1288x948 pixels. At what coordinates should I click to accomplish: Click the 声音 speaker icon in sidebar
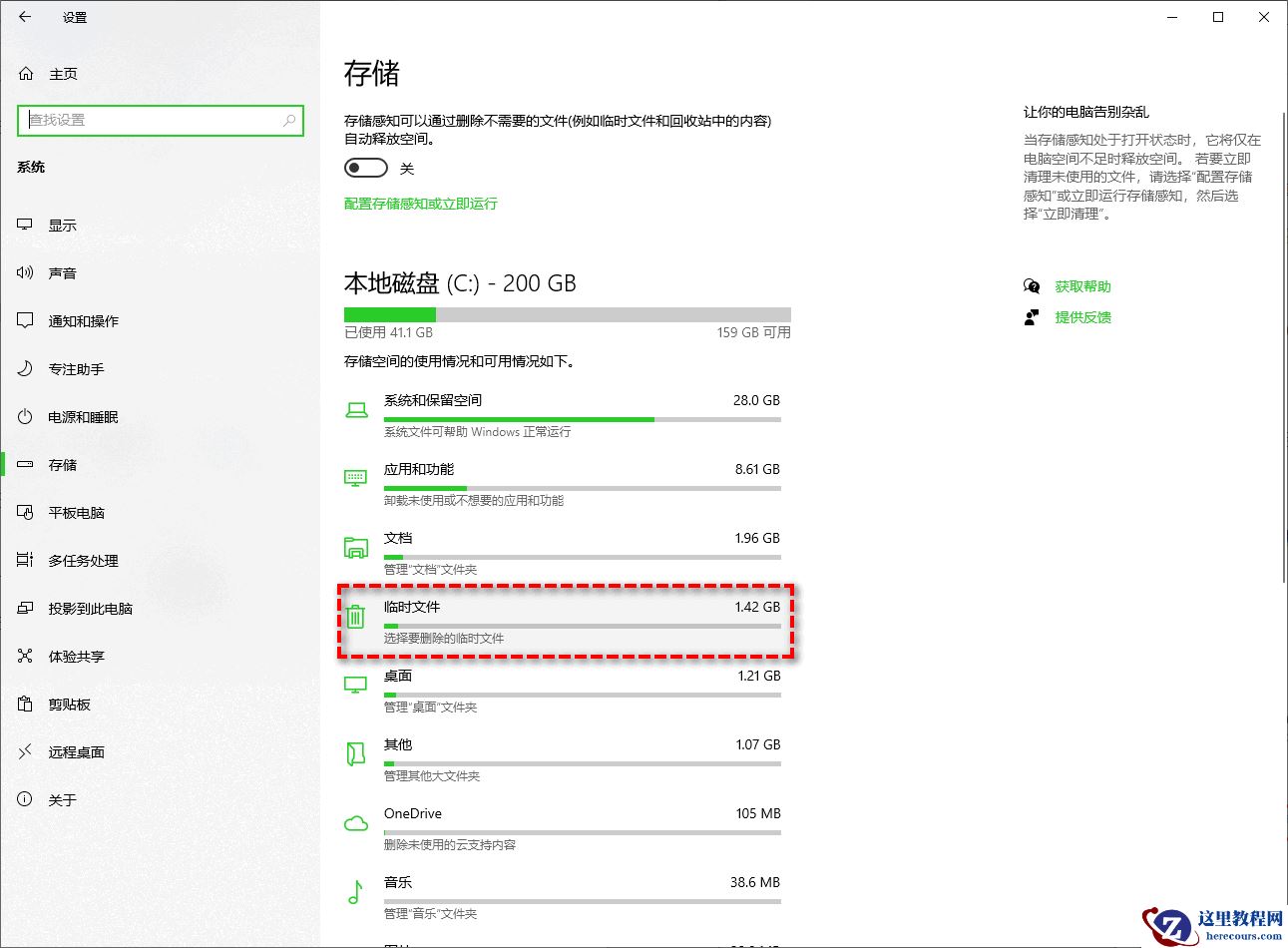click(x=24, y=272)
